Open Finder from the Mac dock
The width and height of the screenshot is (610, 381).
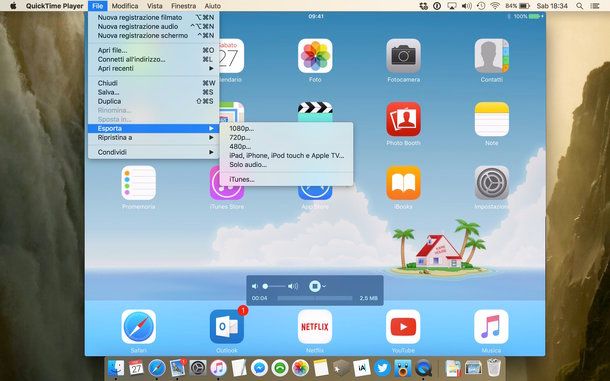tap(116, 368)
